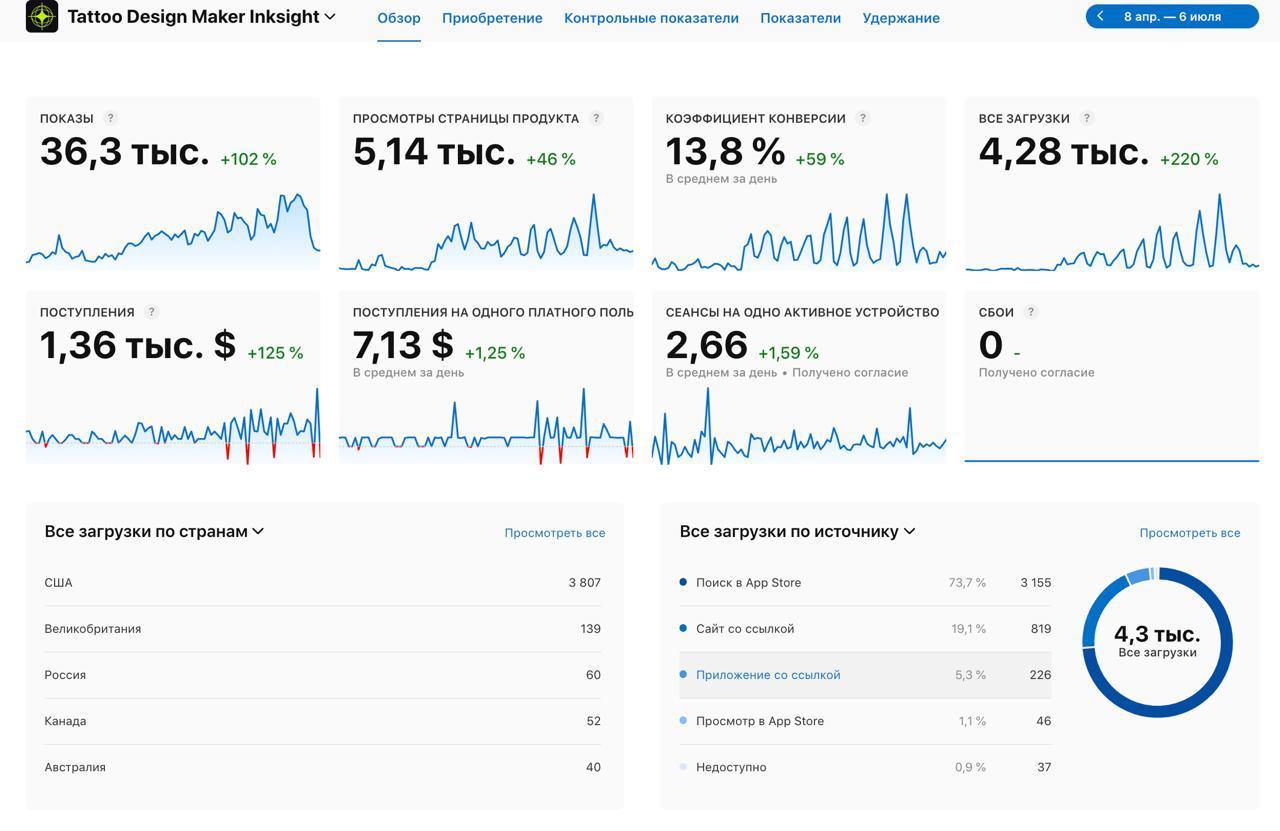The image size is (1280, 831).
Task: Click help icon on Просмотры страницы продукта
Action: click(596, 117)
